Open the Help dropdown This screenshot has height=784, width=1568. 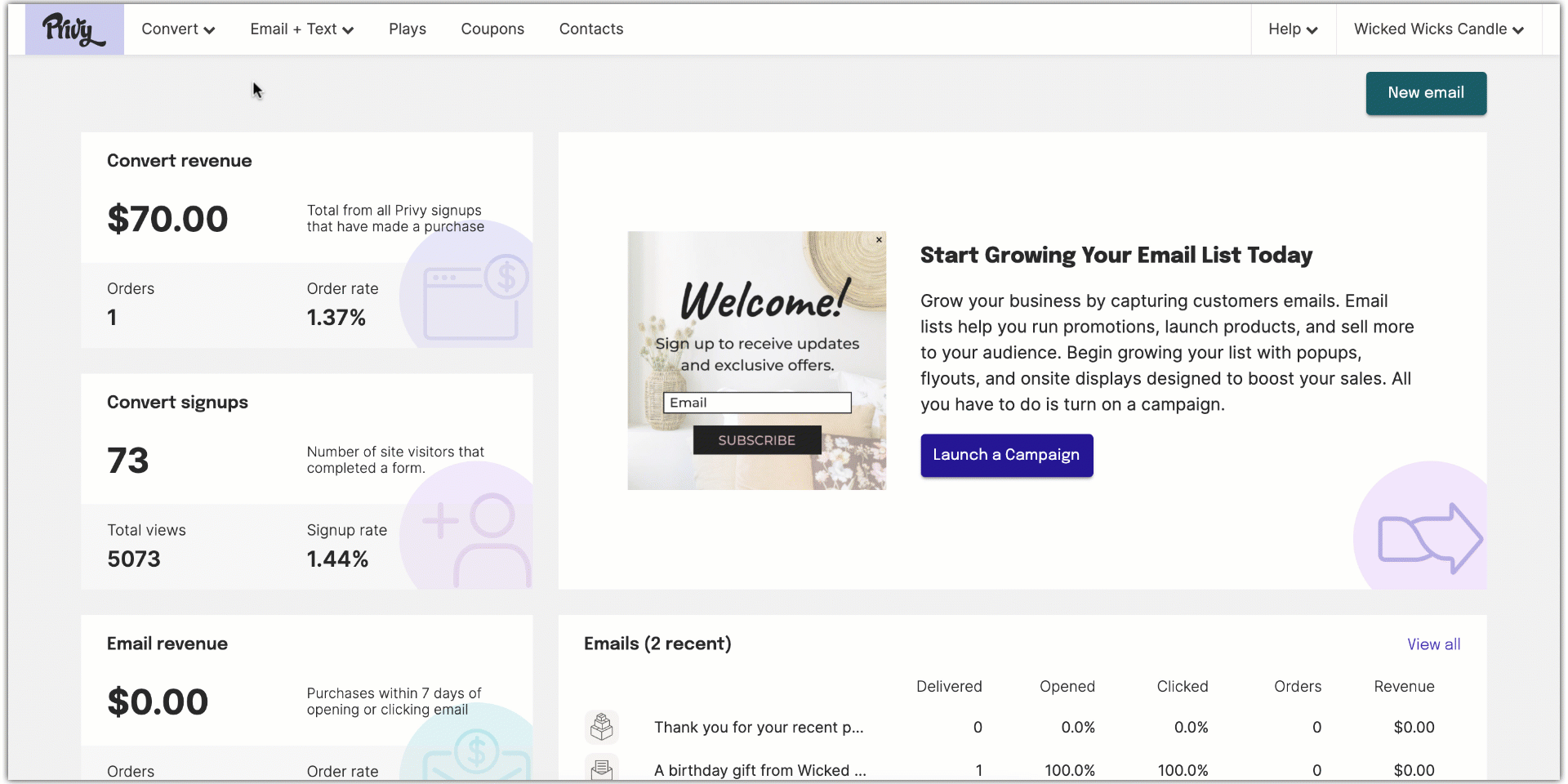(x=1293, y=29)
